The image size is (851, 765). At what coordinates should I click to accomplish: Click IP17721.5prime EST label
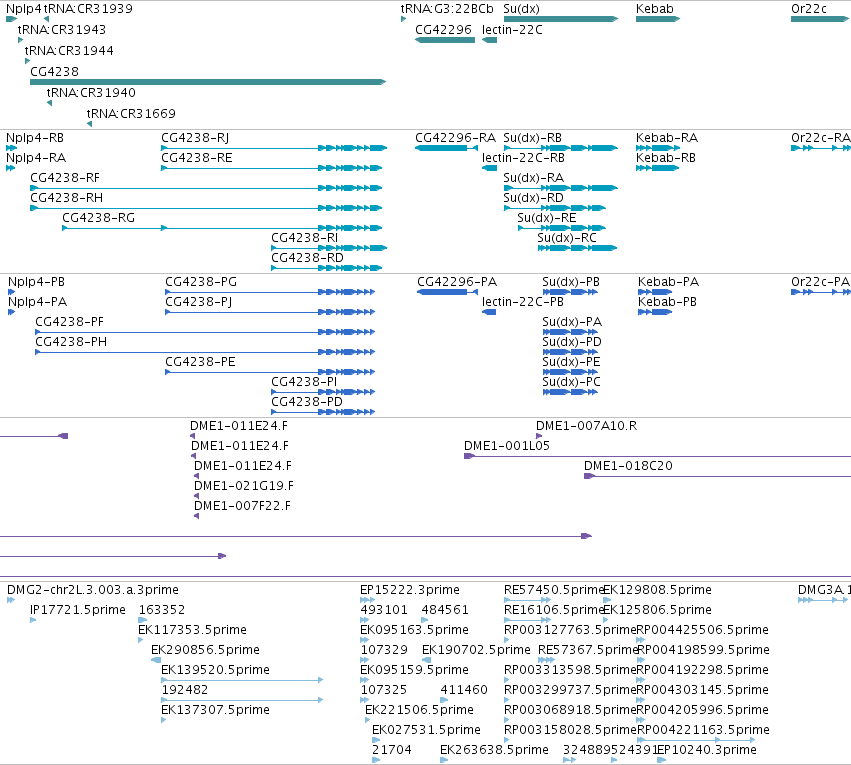[x=78, y=610]
